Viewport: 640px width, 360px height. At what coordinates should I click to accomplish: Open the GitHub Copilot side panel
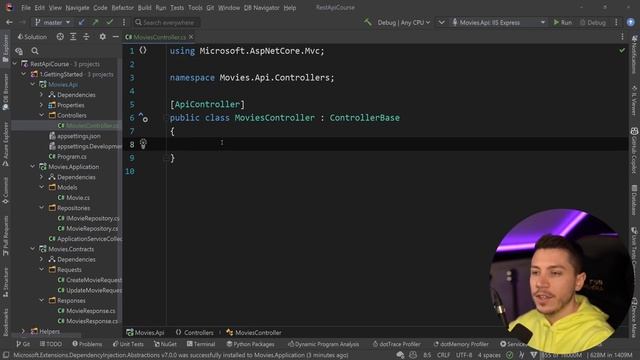[634, 150]
